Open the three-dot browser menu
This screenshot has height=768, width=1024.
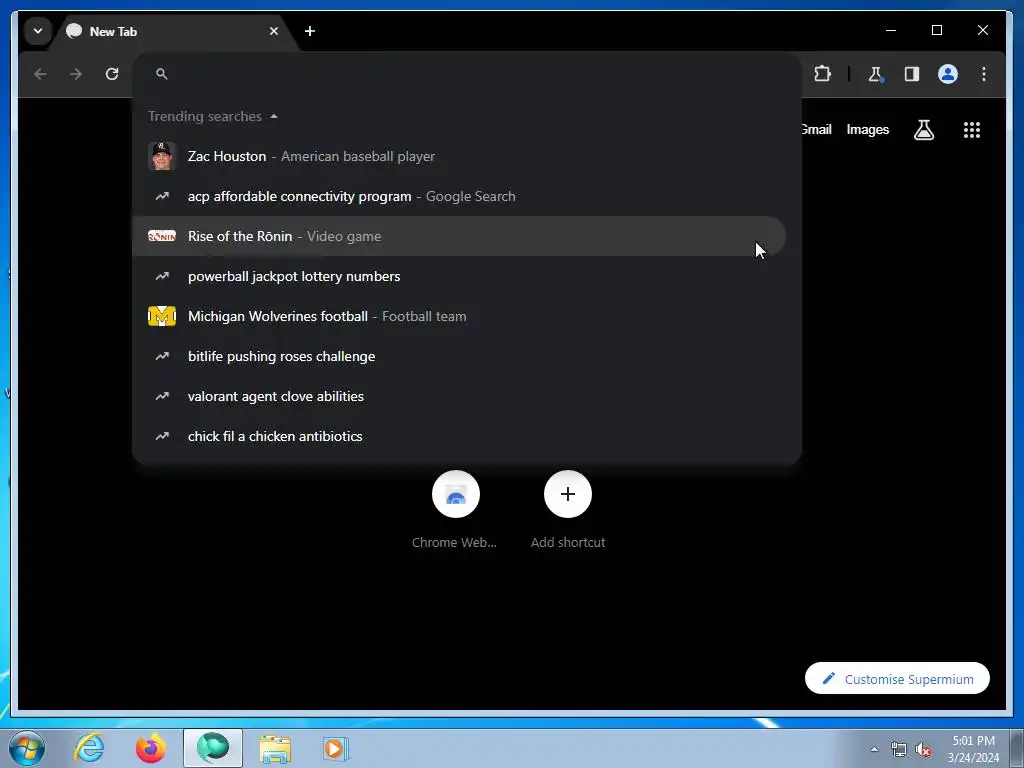point(984,74)
